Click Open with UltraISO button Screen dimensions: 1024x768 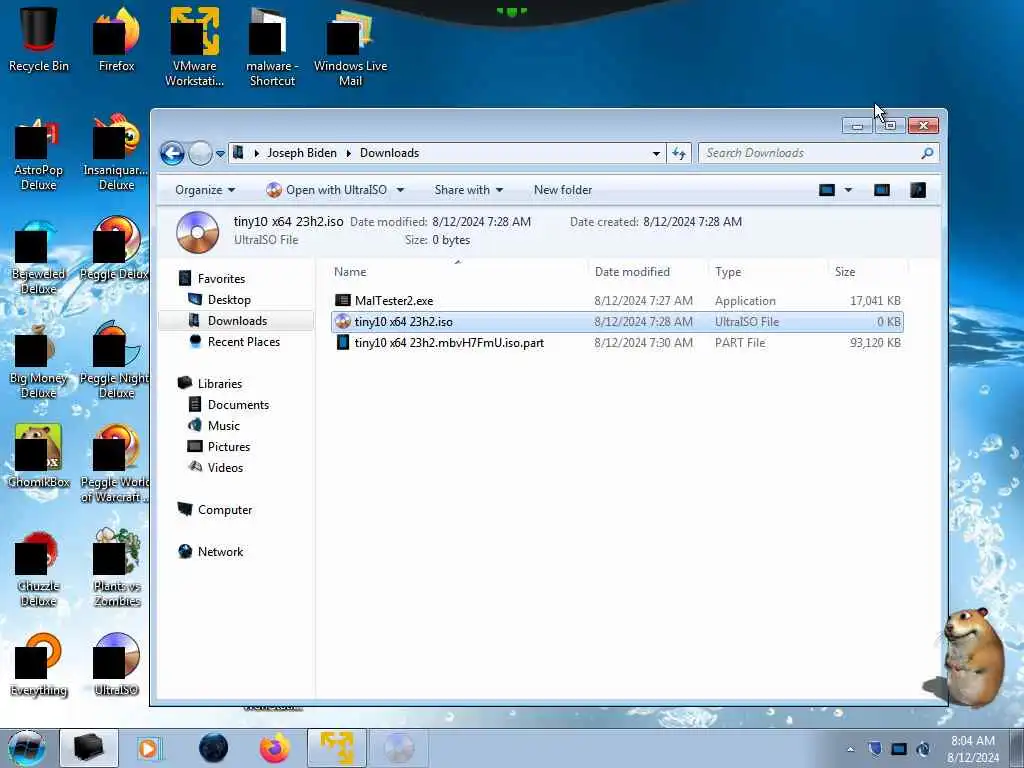327,190
